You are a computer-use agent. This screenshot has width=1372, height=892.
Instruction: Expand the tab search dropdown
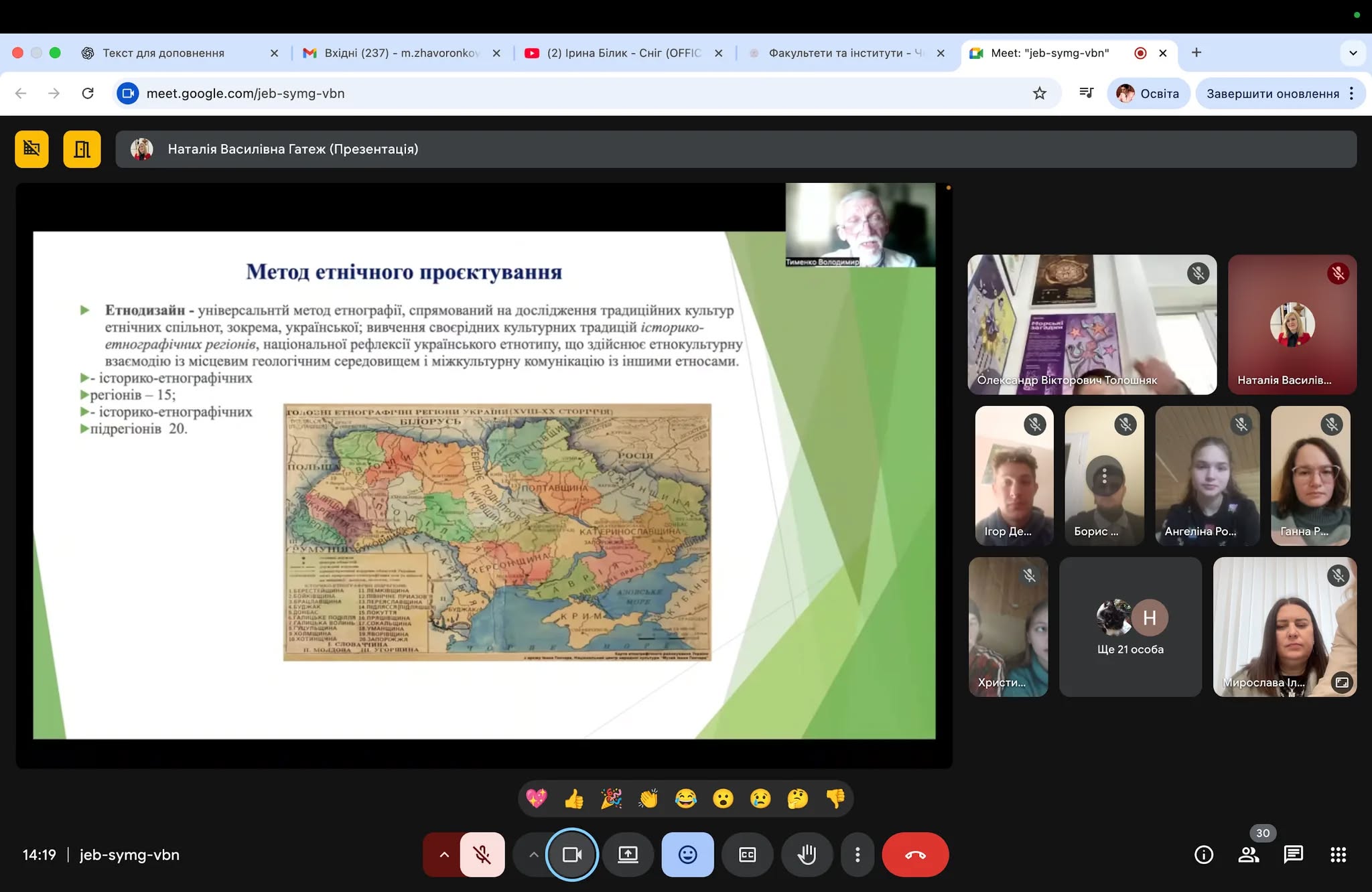tap(1353, 53)
